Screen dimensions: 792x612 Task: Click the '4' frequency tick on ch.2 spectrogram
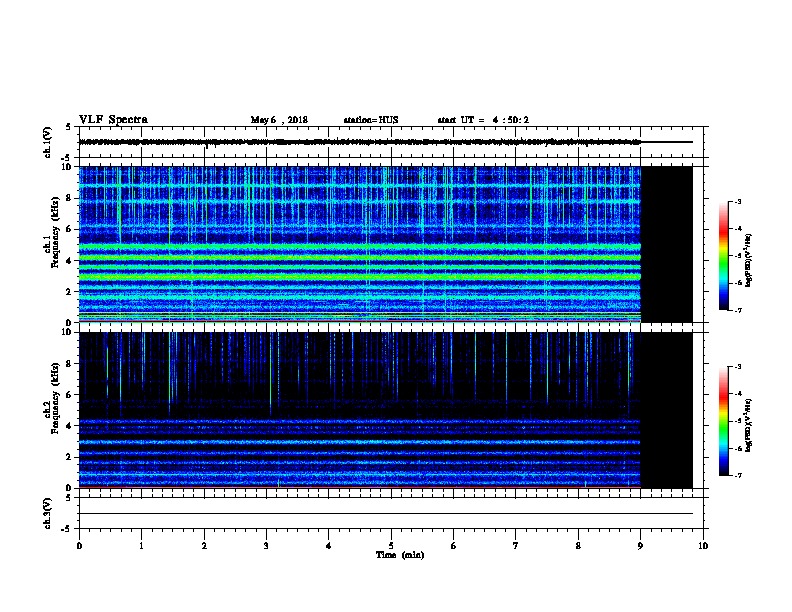click(x=70, y=426)
